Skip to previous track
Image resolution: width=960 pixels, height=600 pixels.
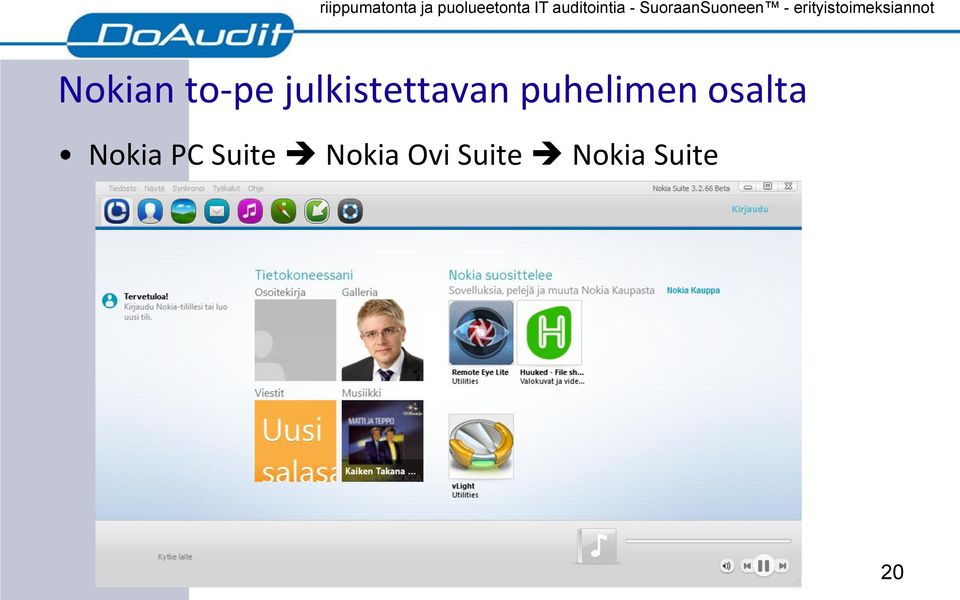tap(746, 566)
